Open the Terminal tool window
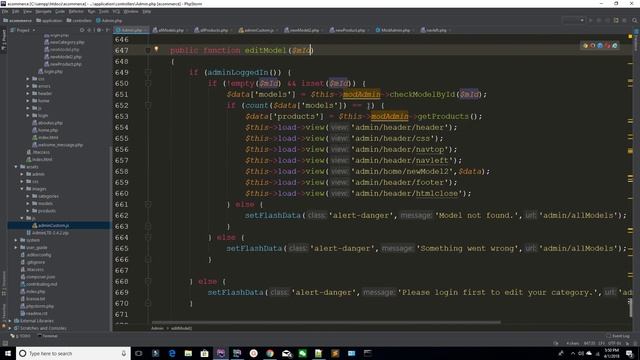Viewport: 640px width, 360px height. [48, 336]
